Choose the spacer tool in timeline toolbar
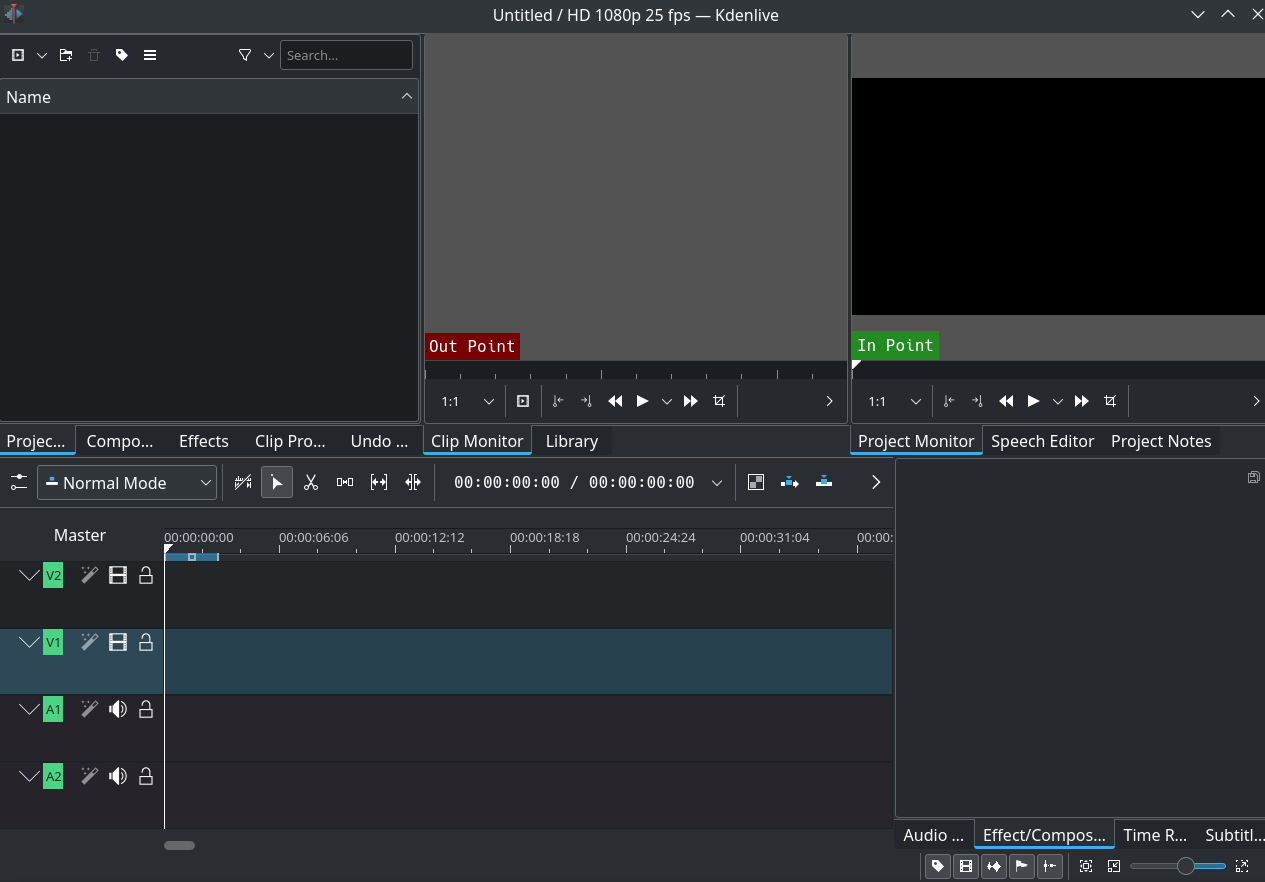Image resolution: width=1265 pixels, height=882 pixels. [x=345, y=482]
